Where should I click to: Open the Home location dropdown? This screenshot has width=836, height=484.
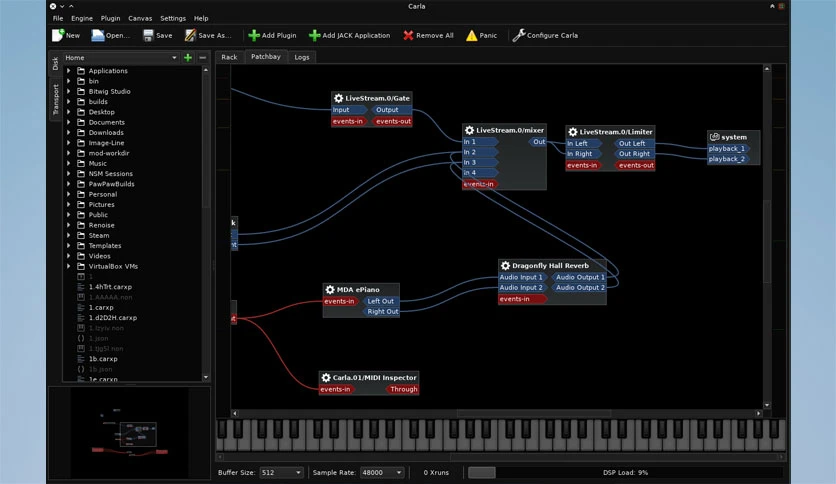pyautogui.click(x=121, y=58)
